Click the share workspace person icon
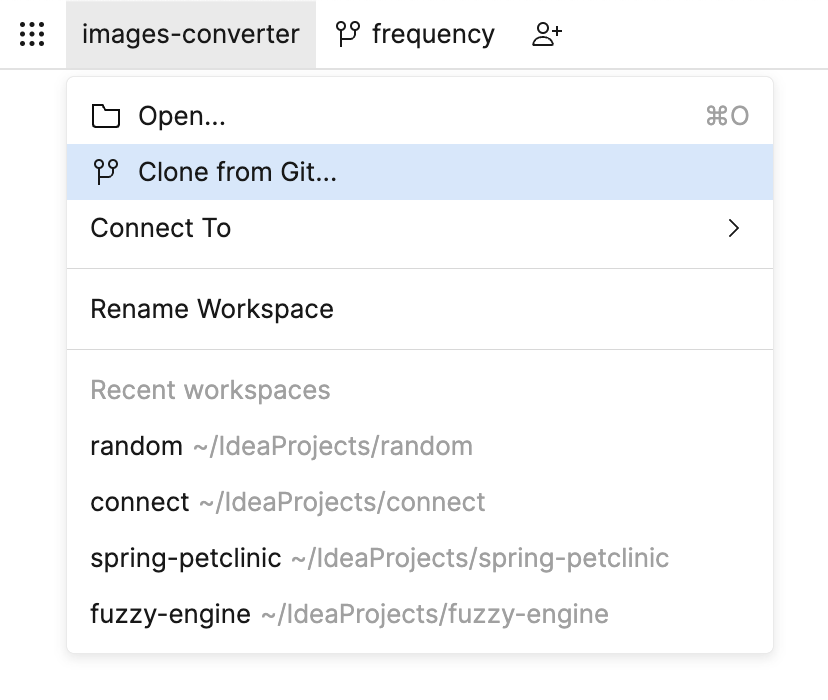828x700 pixels. tap(546, 33)
